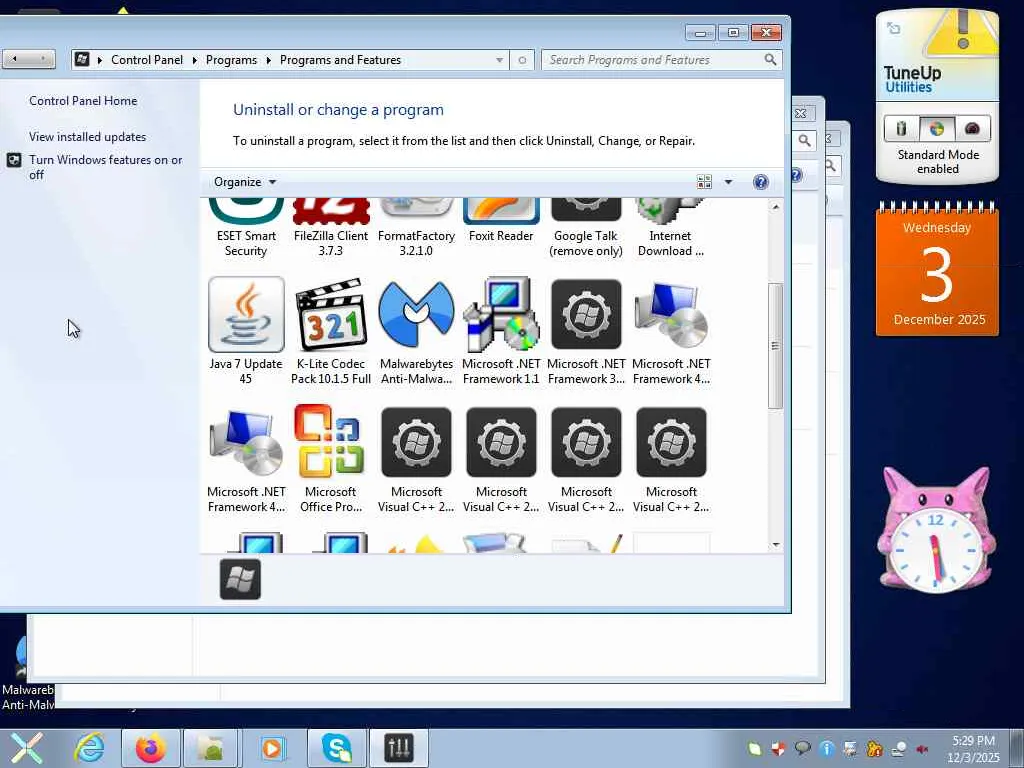Image resolution: width=1024 pixels, height=768 pixels.
Task: Go to Control Panel breadcrumb
Action: click(147, 60)
